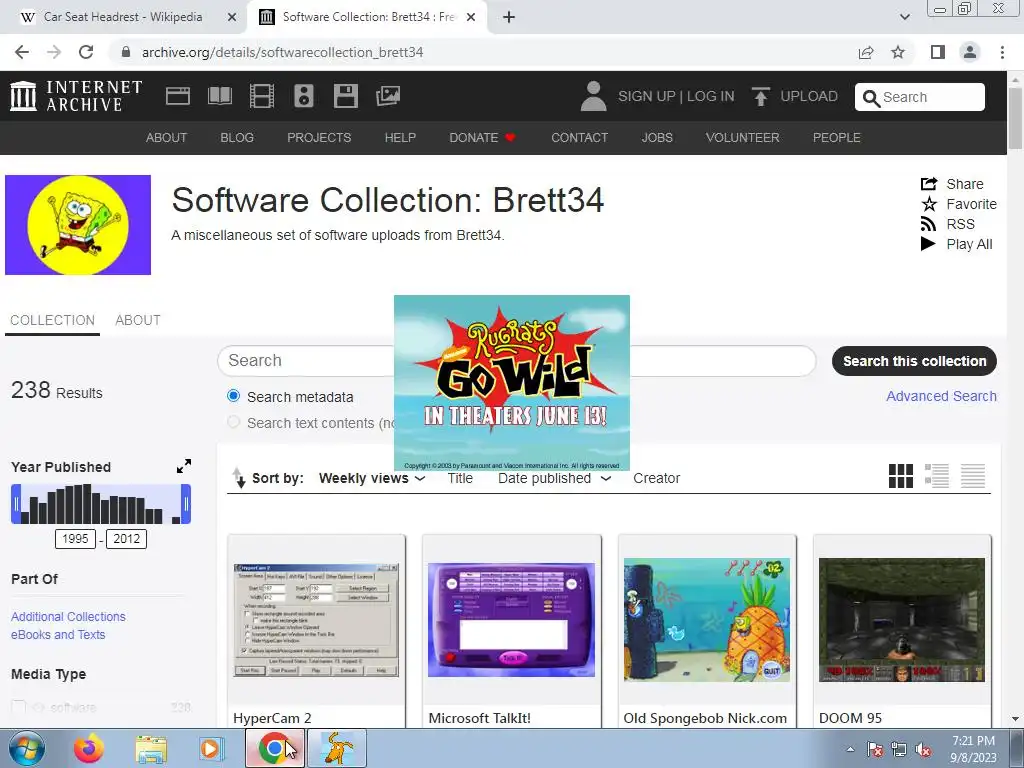Viewport: 1024px width, 768px height.
Task: Click Search this collection button
Action: [x=914, y=361]
